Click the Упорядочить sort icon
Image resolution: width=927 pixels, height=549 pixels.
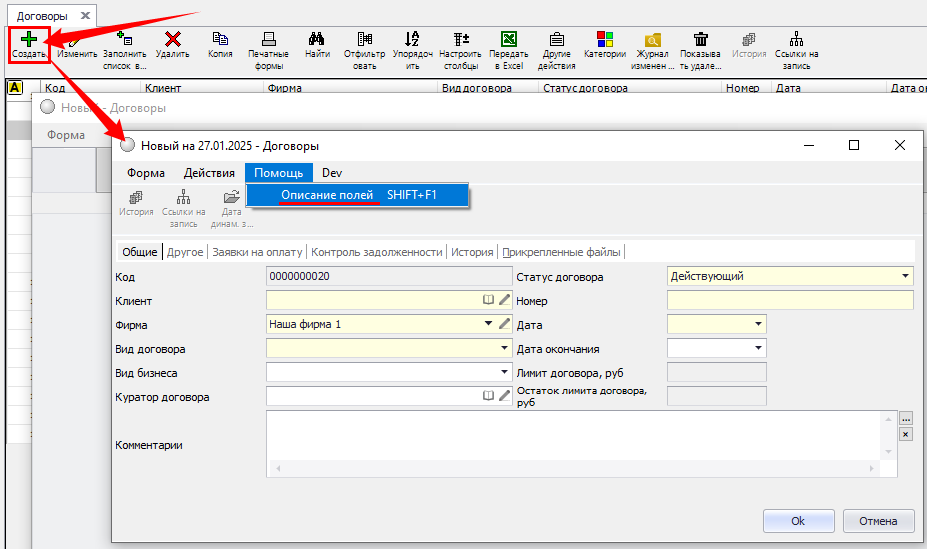(412, 39)
